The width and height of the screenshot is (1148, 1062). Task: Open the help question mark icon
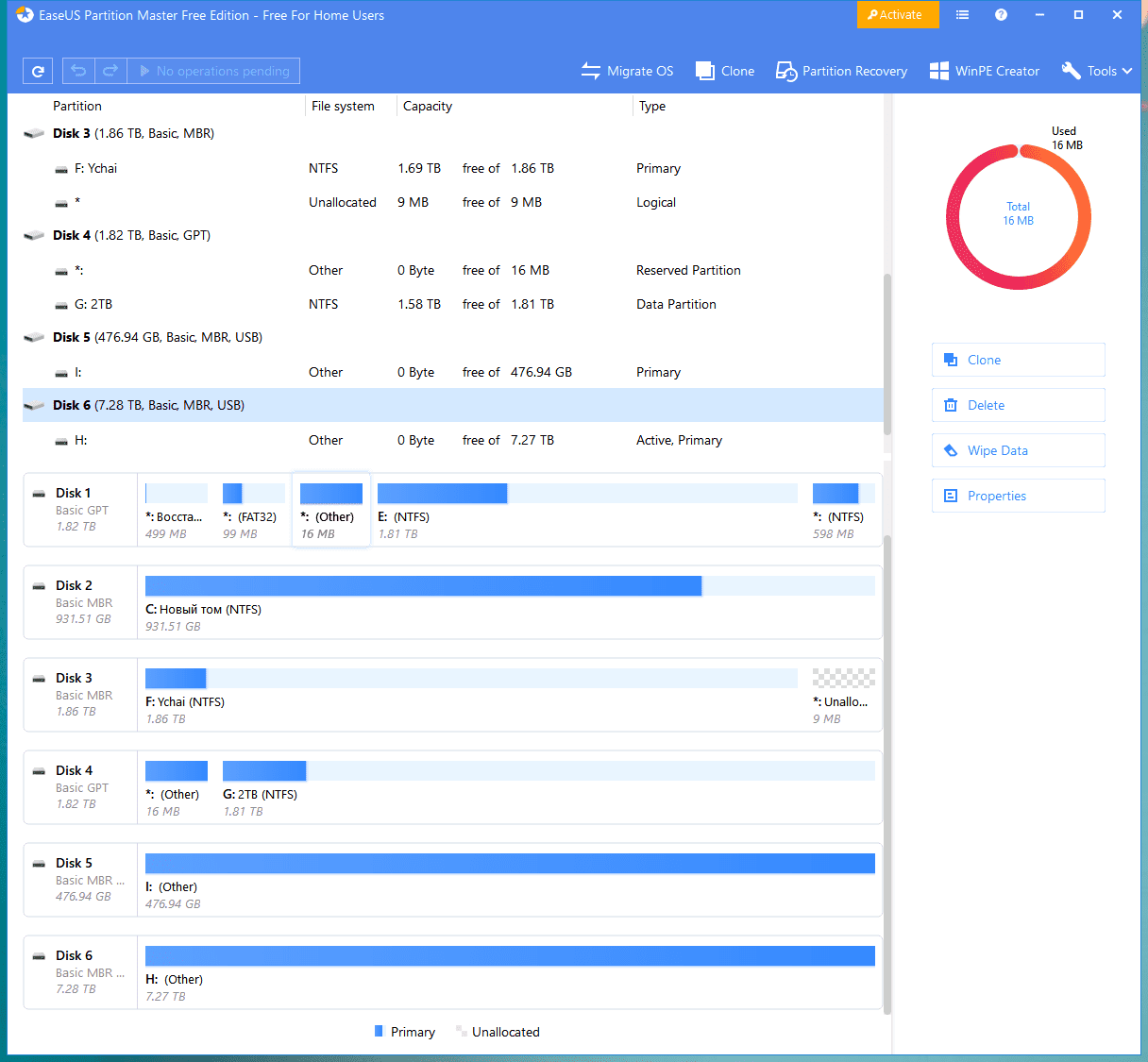coord(1001,15)
